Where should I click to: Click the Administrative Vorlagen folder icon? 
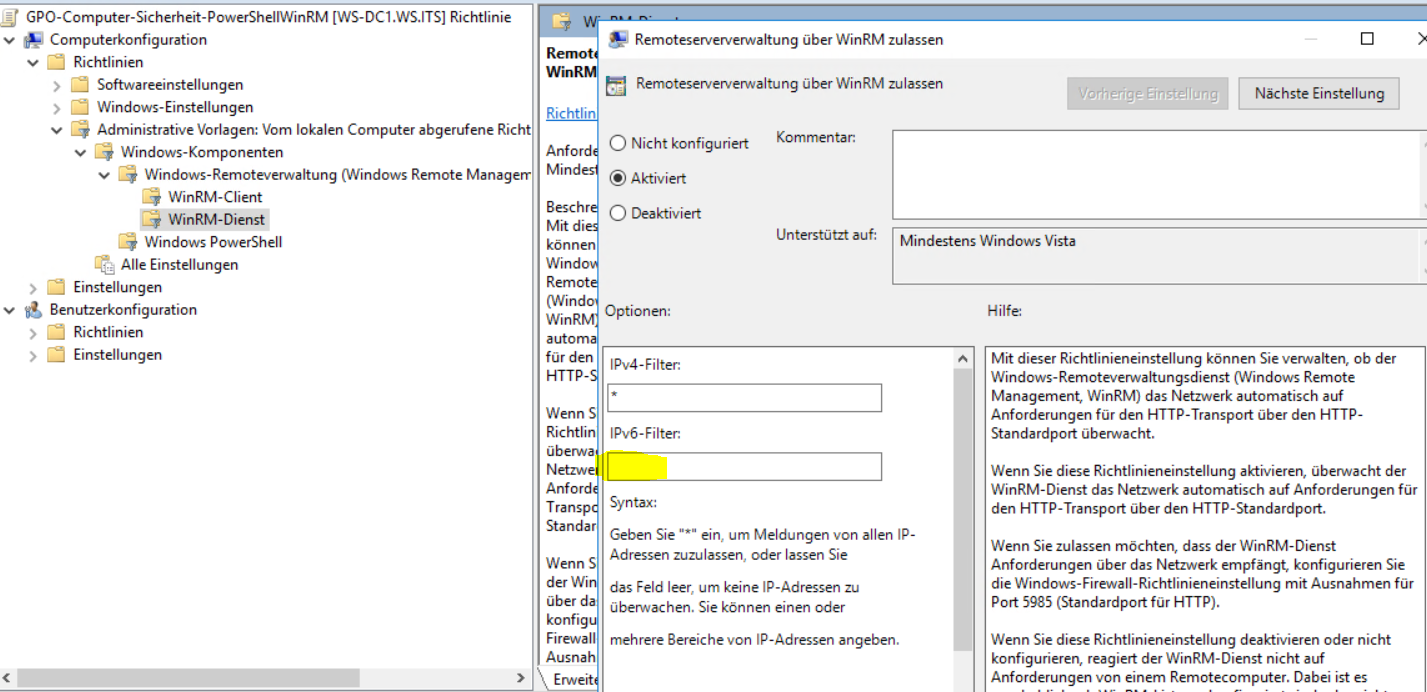[81, 130]
